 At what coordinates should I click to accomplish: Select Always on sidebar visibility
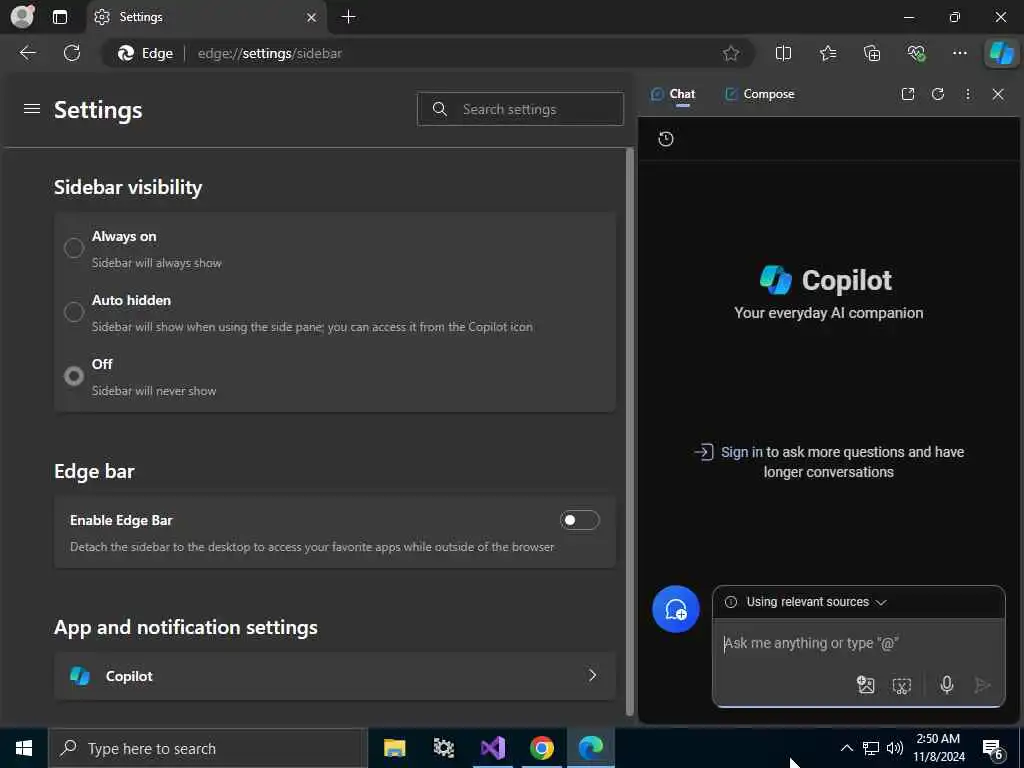74,248
